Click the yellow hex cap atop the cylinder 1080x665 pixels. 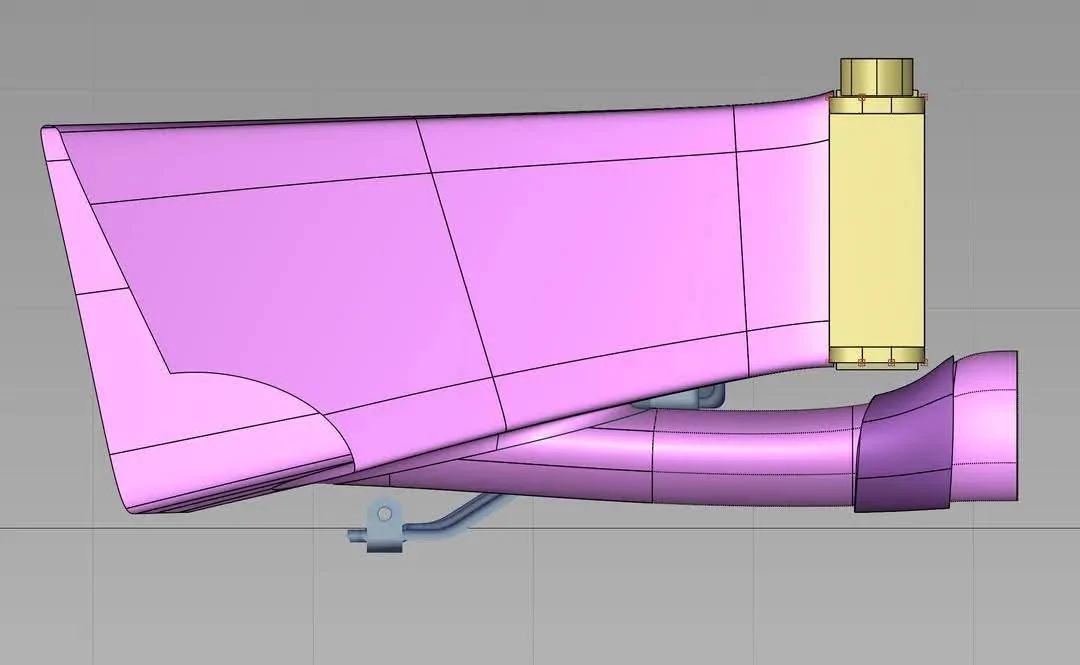click(x=876, y=75)
